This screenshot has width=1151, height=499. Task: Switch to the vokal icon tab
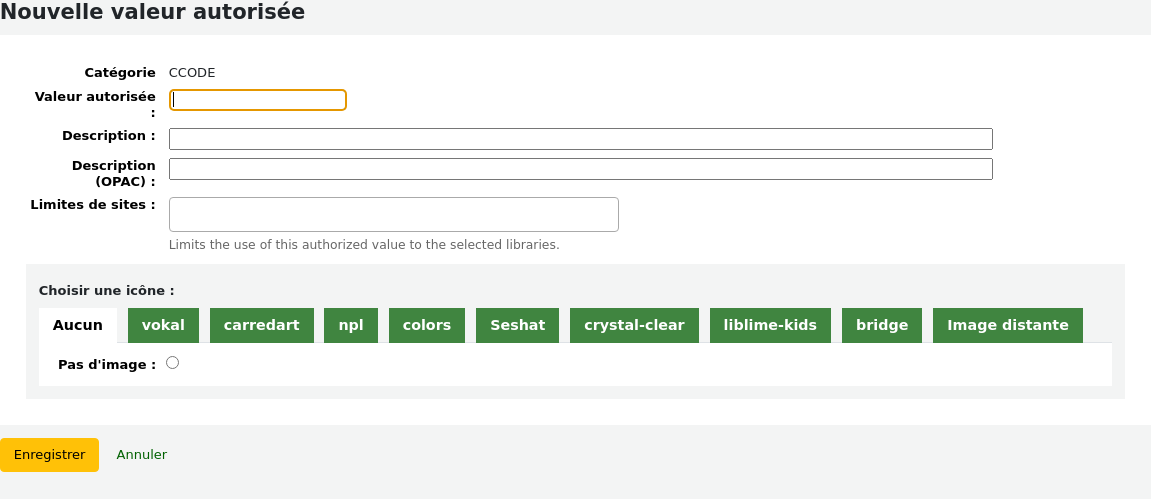[163, 325]
